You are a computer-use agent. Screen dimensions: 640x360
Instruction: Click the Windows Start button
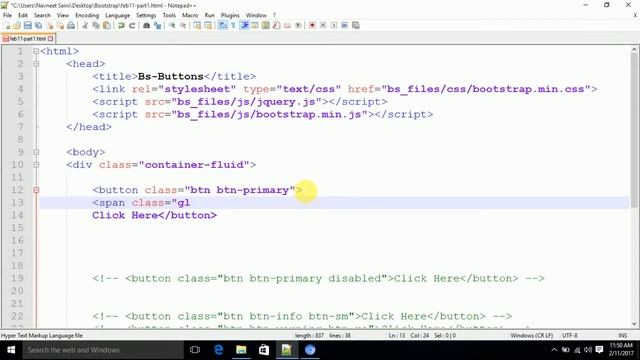[11, 350]
